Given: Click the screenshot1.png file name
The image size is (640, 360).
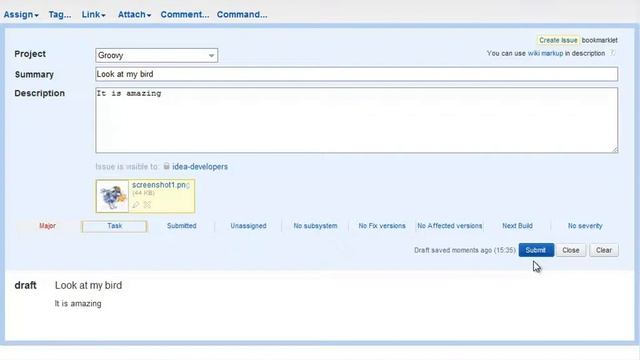Looking at the screenshot, I should click(x=161, y=185).
